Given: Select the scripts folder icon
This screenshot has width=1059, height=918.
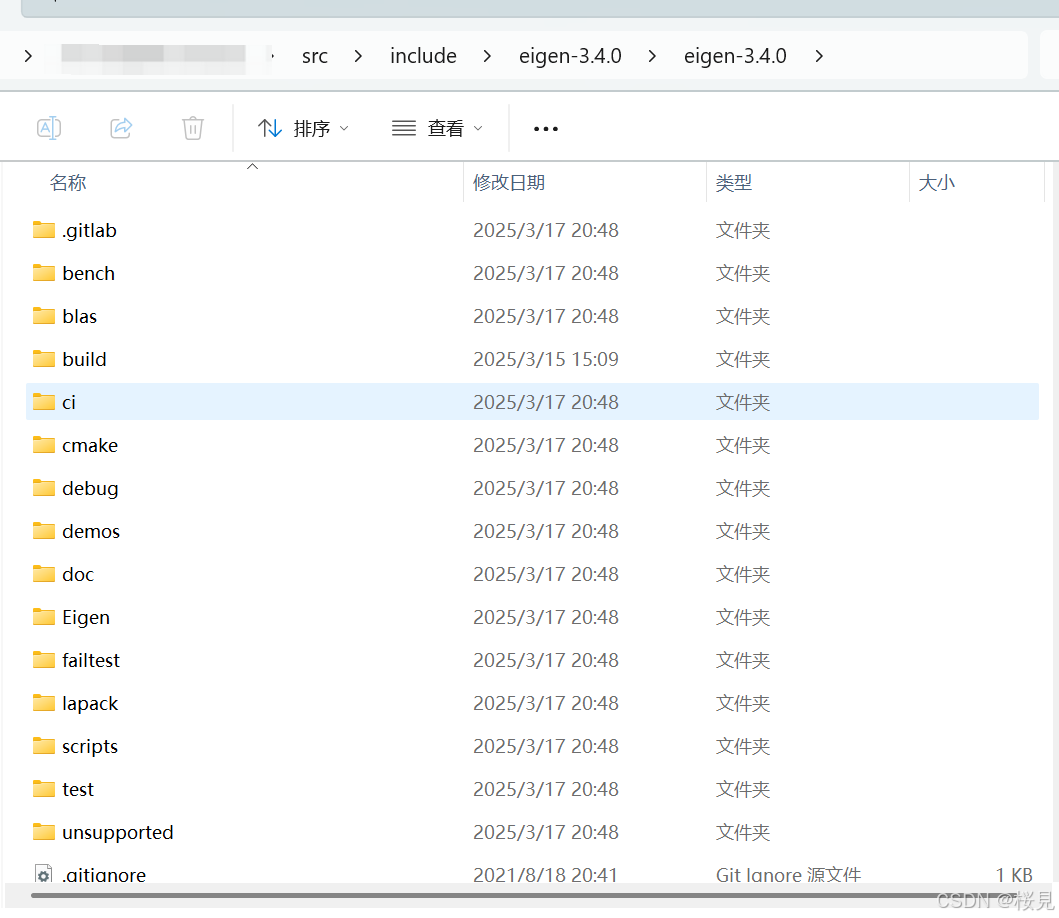Looking at the screenshot, I should (44, 746).
